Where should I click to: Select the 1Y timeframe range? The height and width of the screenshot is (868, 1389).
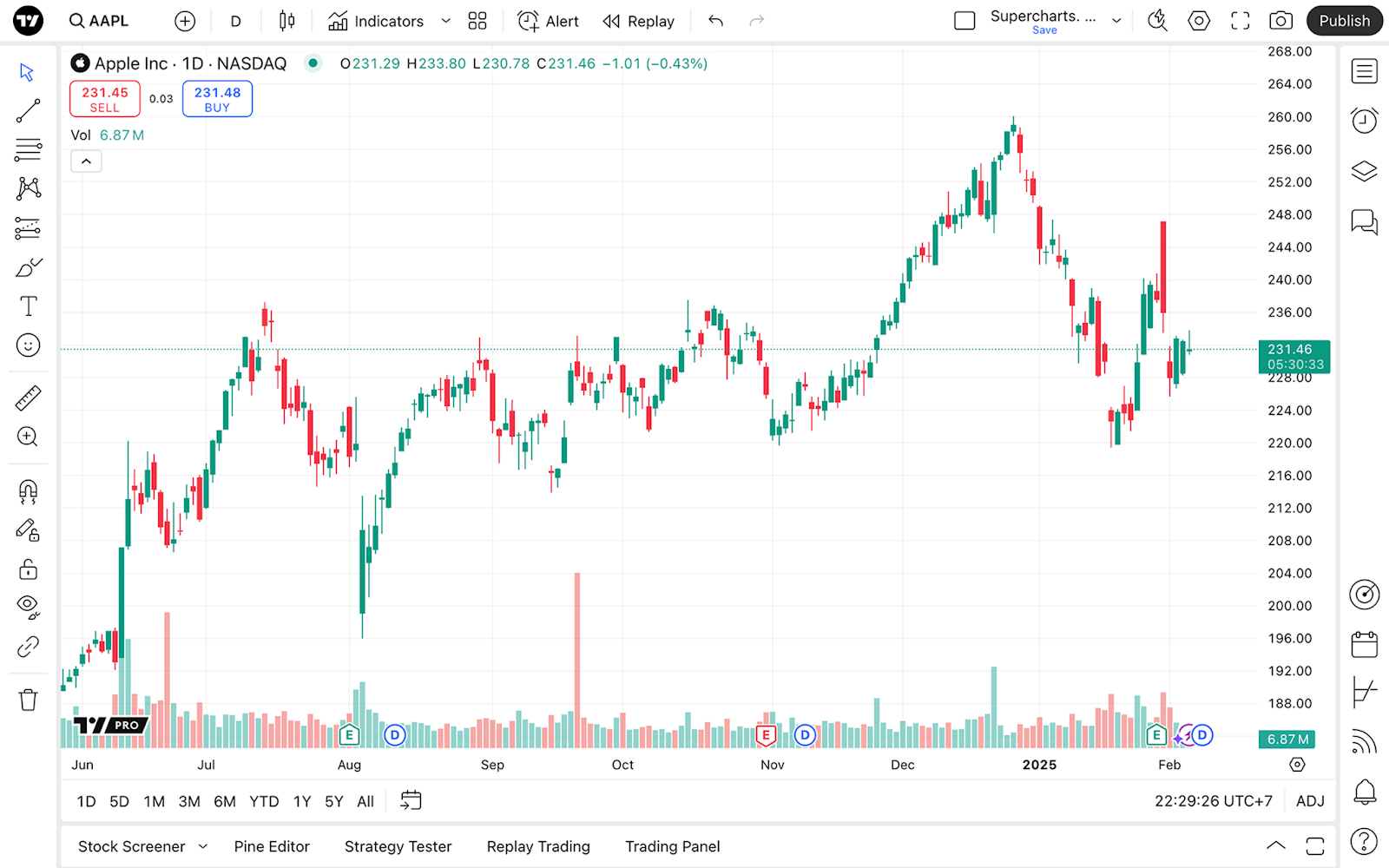[x=301, y=800]
